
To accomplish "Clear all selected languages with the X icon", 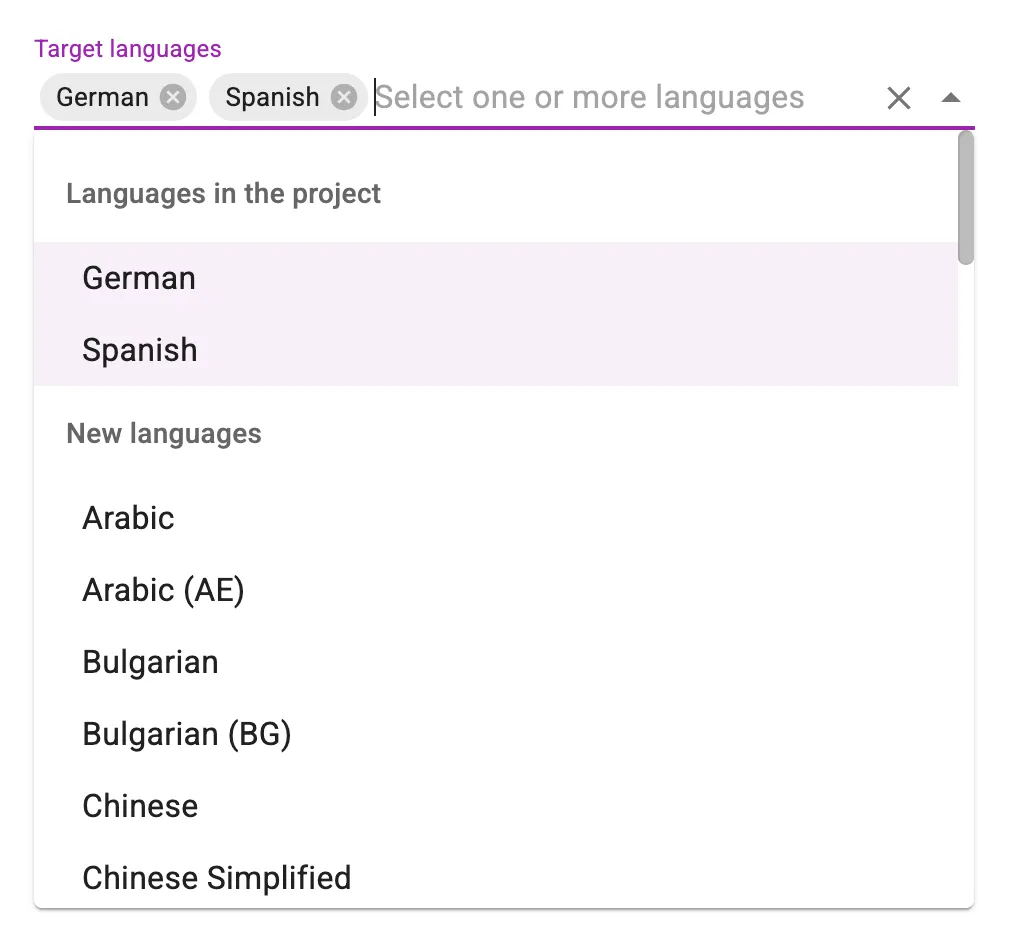I will (x=898, y=97).
